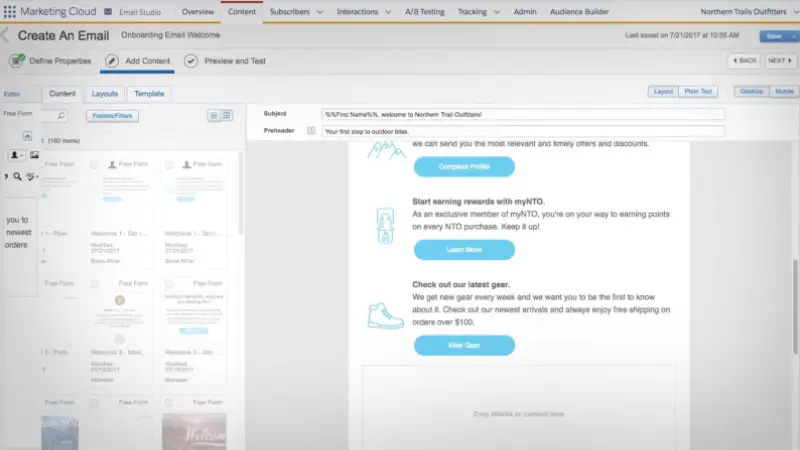800x450 pixels.
Task: Click the NEXT button
Action: (780, 61)
